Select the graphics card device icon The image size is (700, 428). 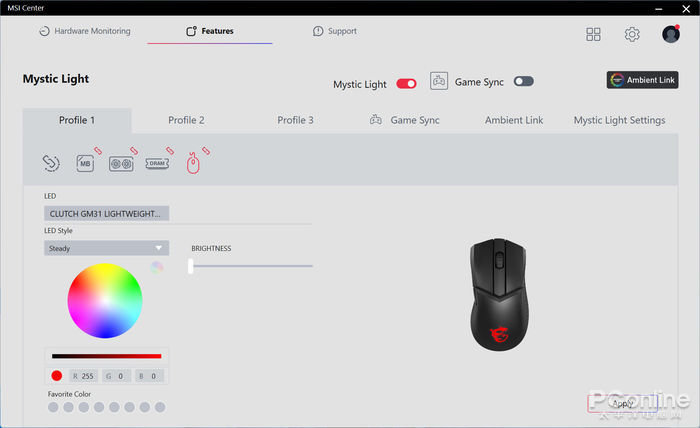point(121,164)
